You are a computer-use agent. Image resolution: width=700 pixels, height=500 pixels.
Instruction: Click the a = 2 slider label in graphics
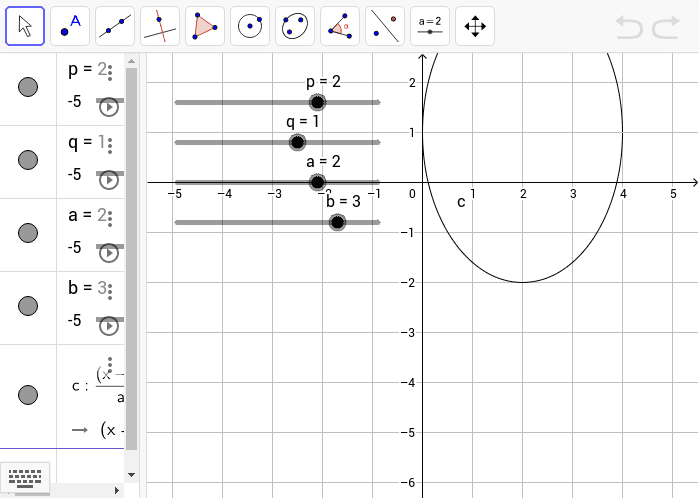pos(323,162)
